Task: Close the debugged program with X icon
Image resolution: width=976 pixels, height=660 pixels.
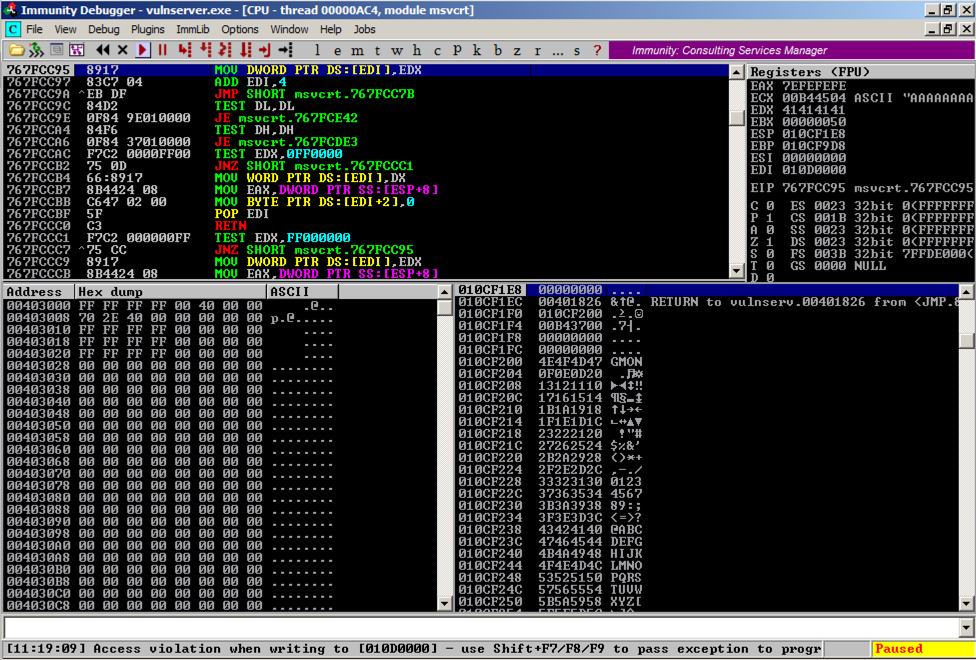Action: coord(122,50)
